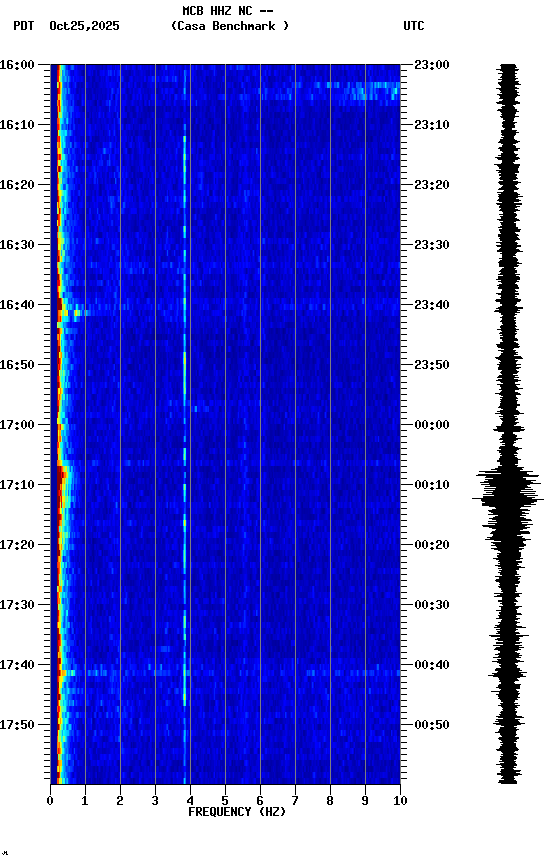
Task: Click the '23:50' UTC time label
Action: 432,365
